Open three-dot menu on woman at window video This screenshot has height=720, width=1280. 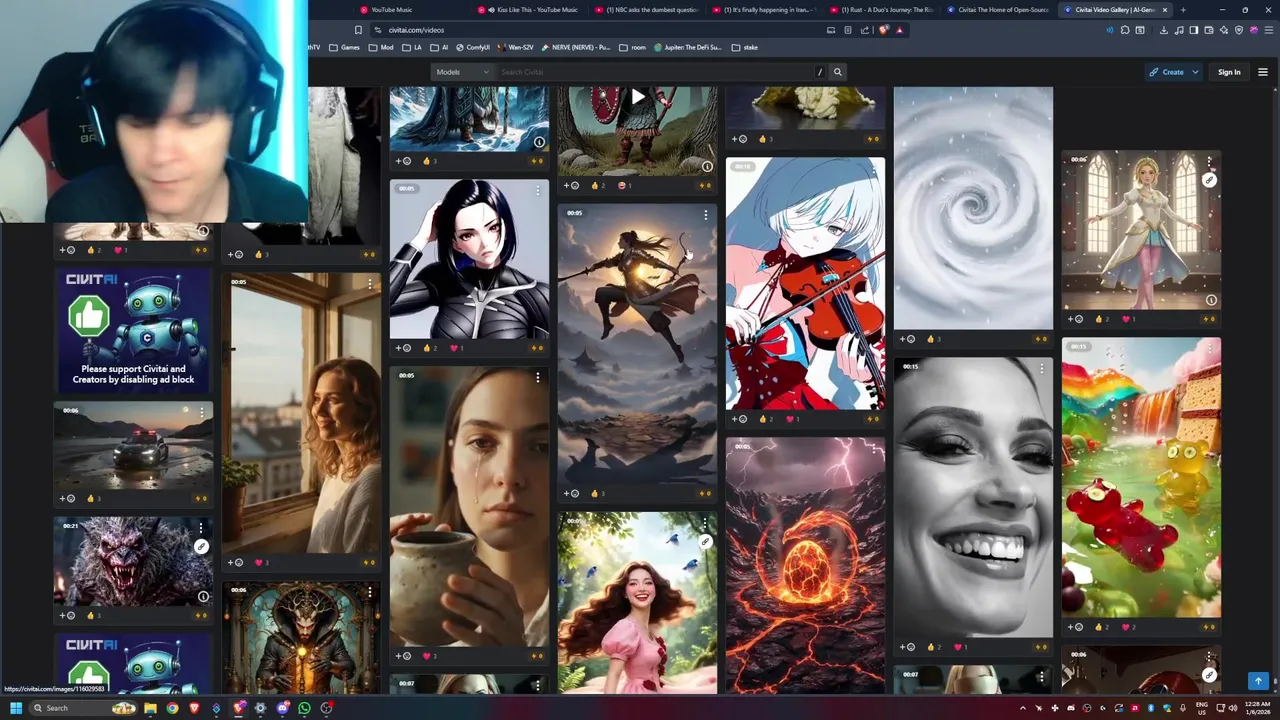(369, 284)
